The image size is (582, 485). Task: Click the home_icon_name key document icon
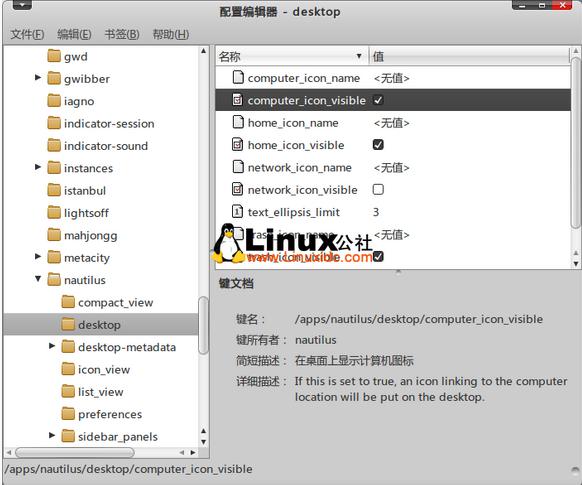click(x=238, y=122)
